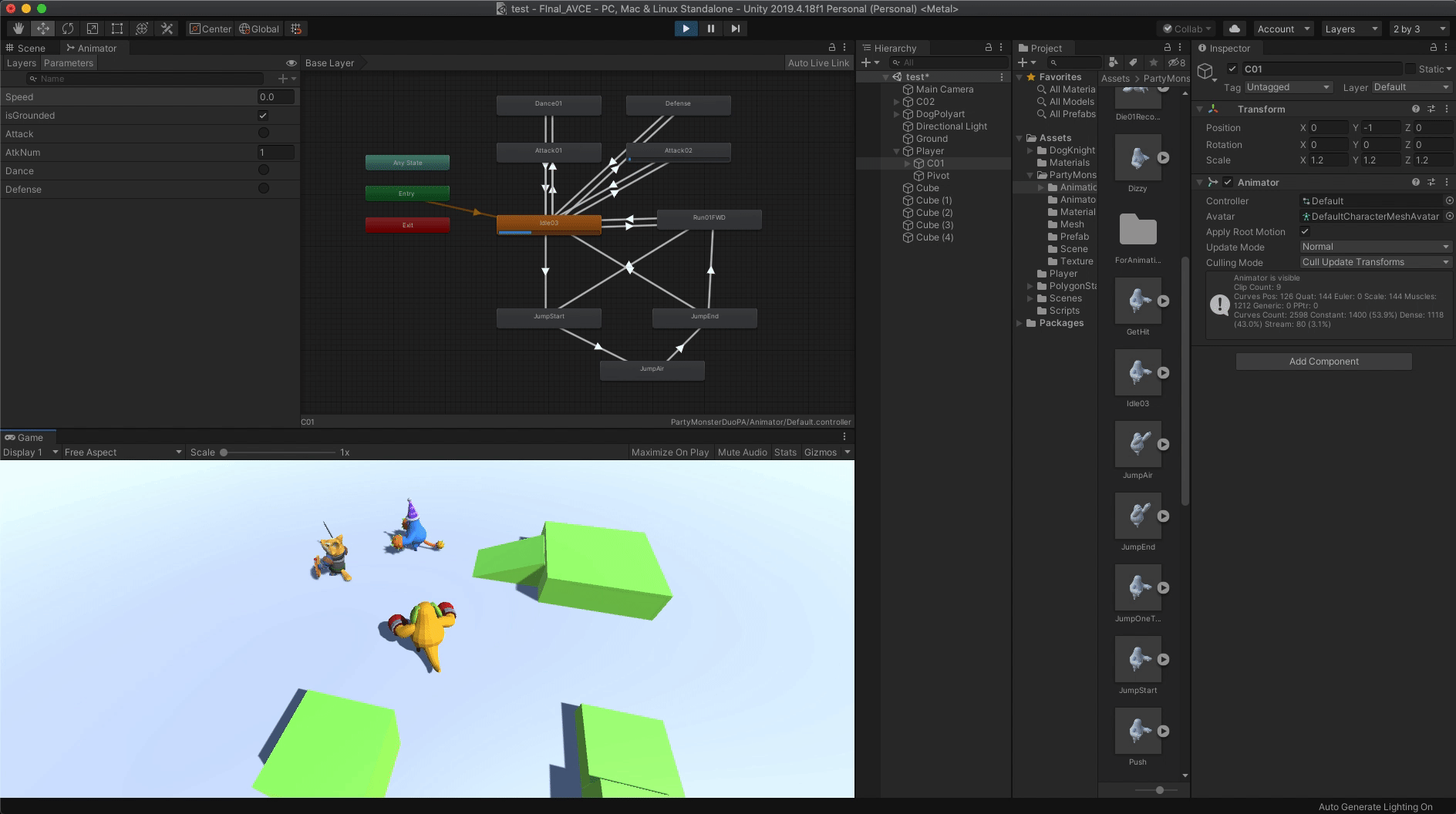
Task: Open the Layer Default dropdown
Action: tap(1411, 87)
